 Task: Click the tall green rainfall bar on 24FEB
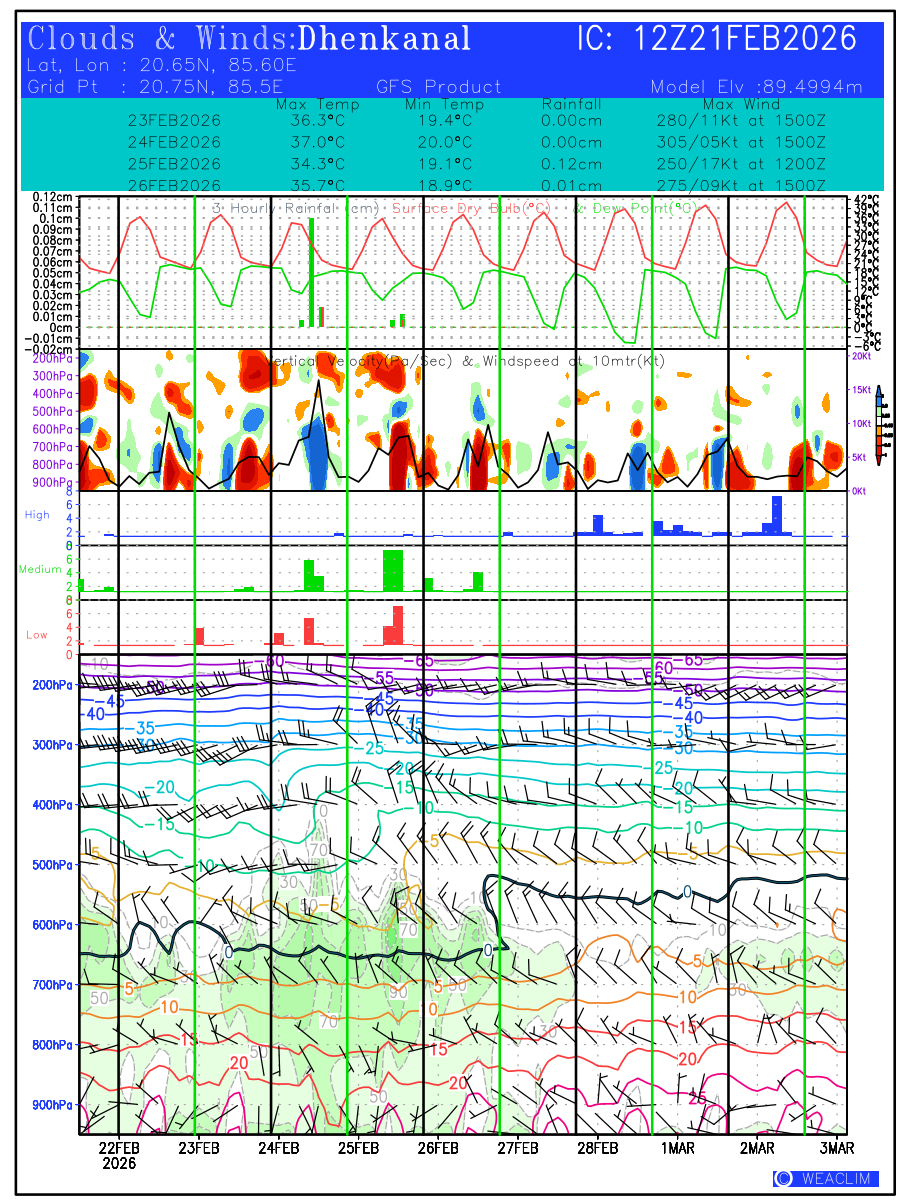(x=311, y=271)
